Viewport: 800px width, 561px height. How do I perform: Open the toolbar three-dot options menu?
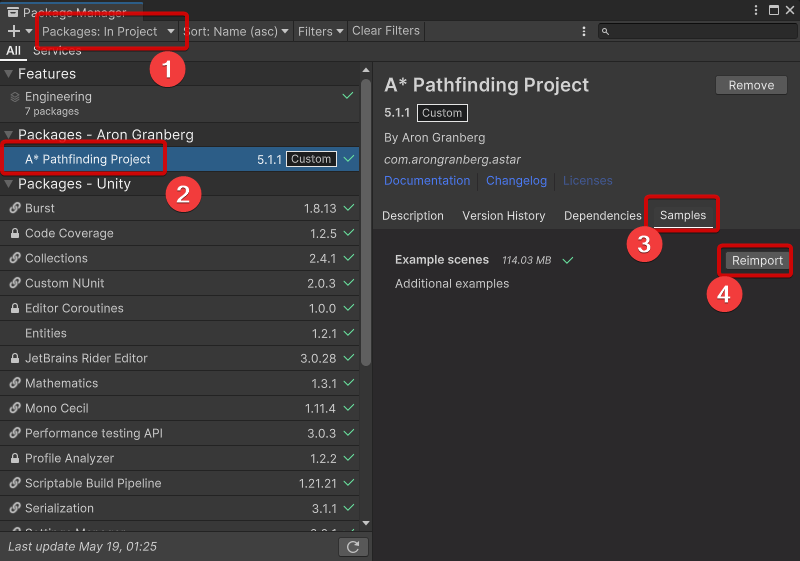click(584, 32)
